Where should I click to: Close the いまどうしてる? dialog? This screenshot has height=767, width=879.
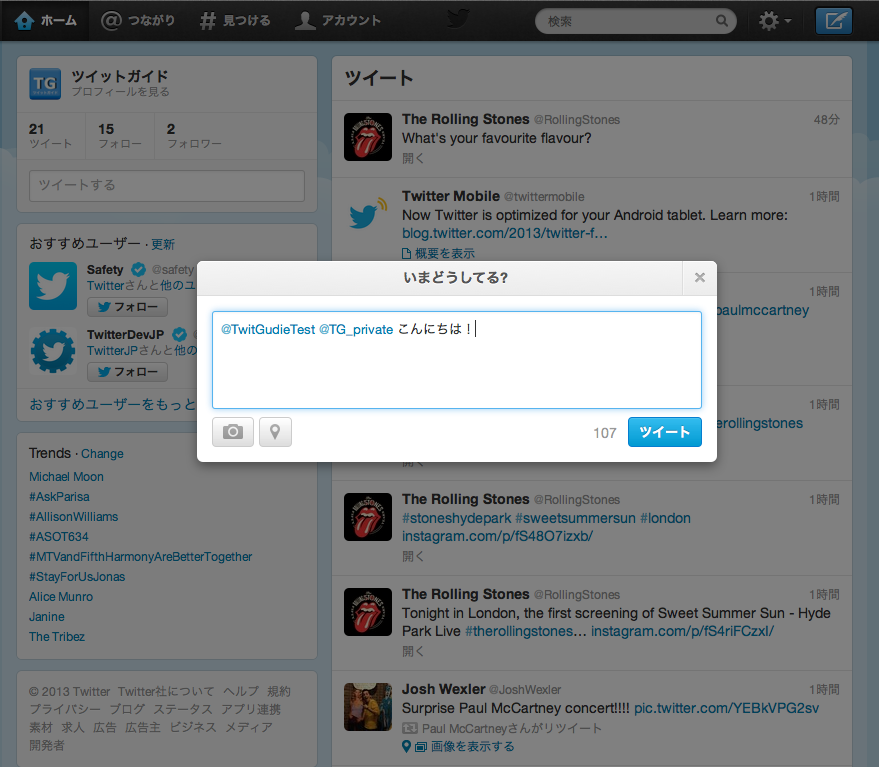[x=700, y=278]
